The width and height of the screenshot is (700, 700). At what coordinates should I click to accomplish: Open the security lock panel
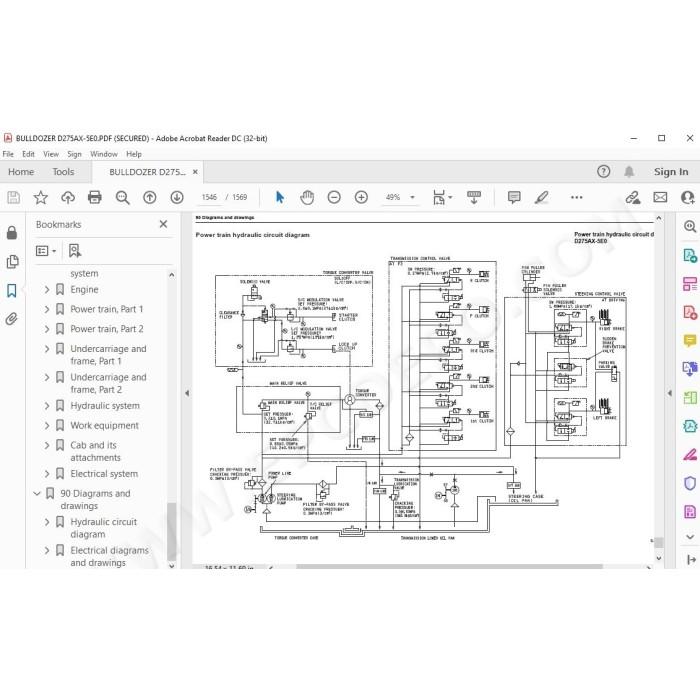(12, 233)
